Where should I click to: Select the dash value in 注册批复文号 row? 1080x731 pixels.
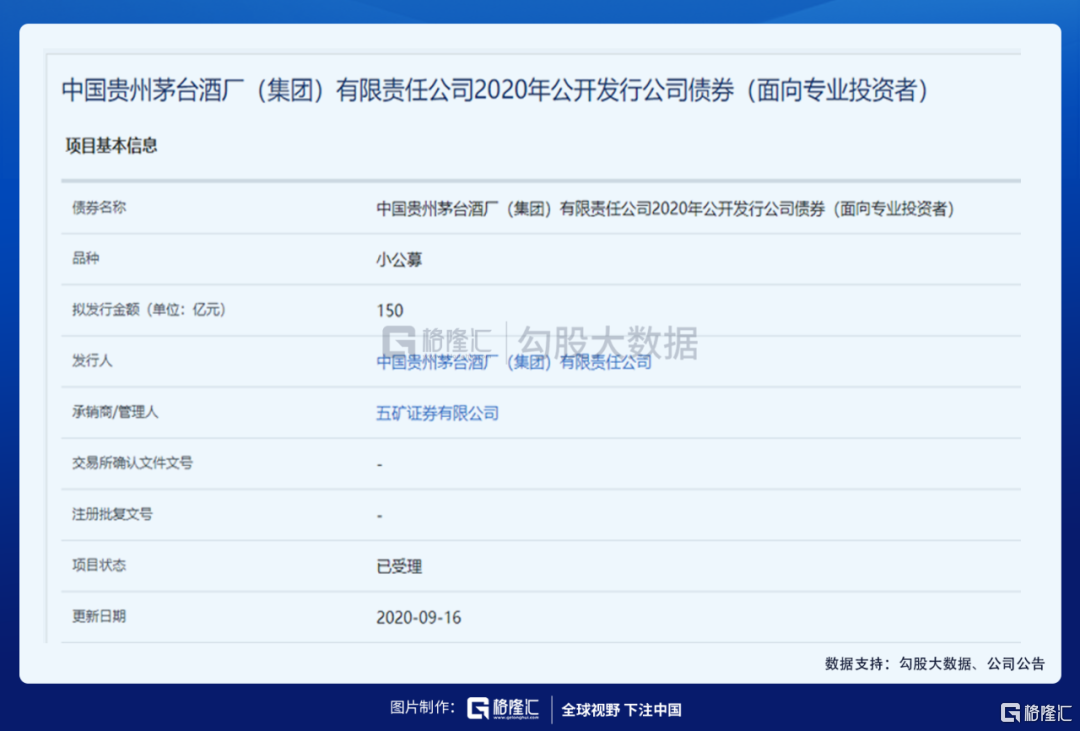coord(380,516)
